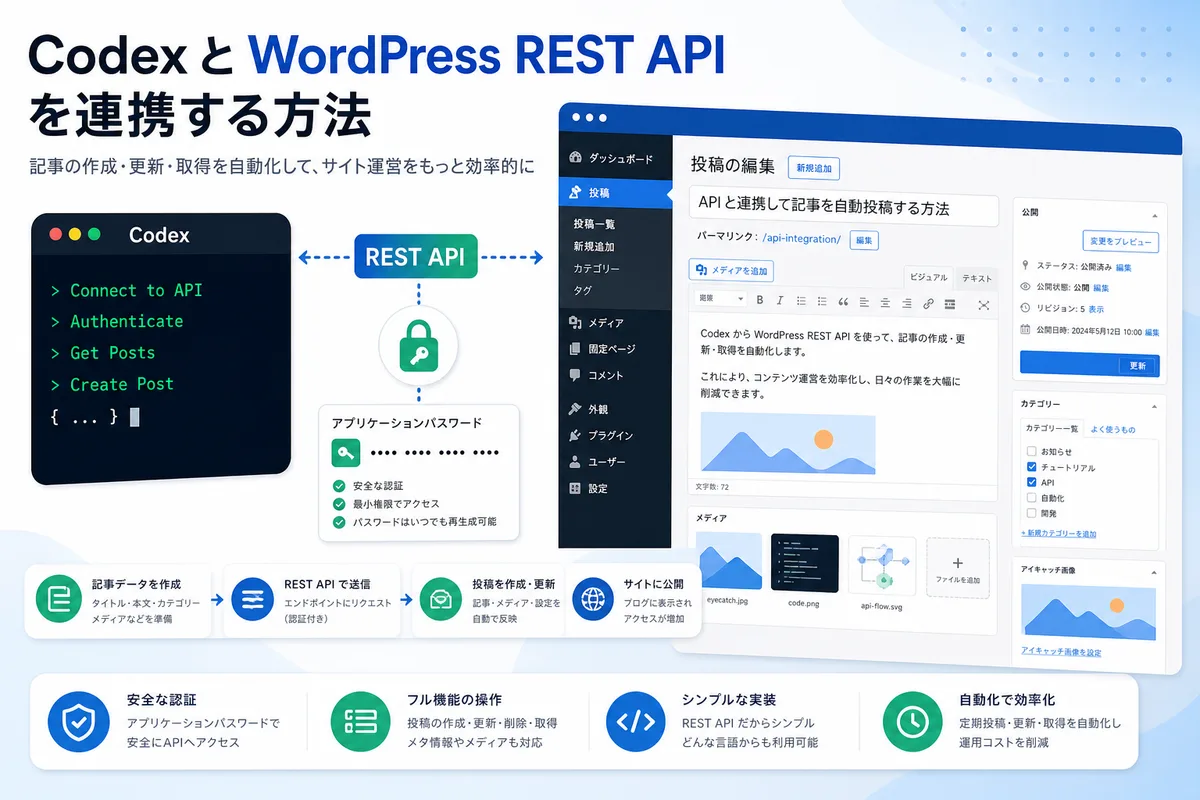Click the 変更をプレビュー button

1121,242
